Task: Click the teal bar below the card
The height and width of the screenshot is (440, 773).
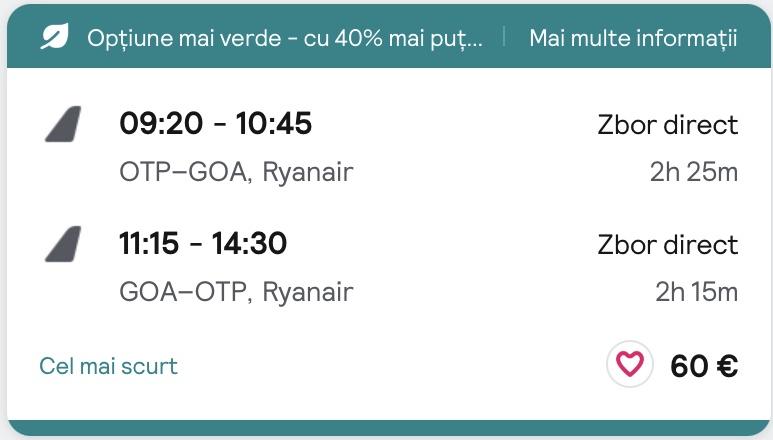Action: 386,429
